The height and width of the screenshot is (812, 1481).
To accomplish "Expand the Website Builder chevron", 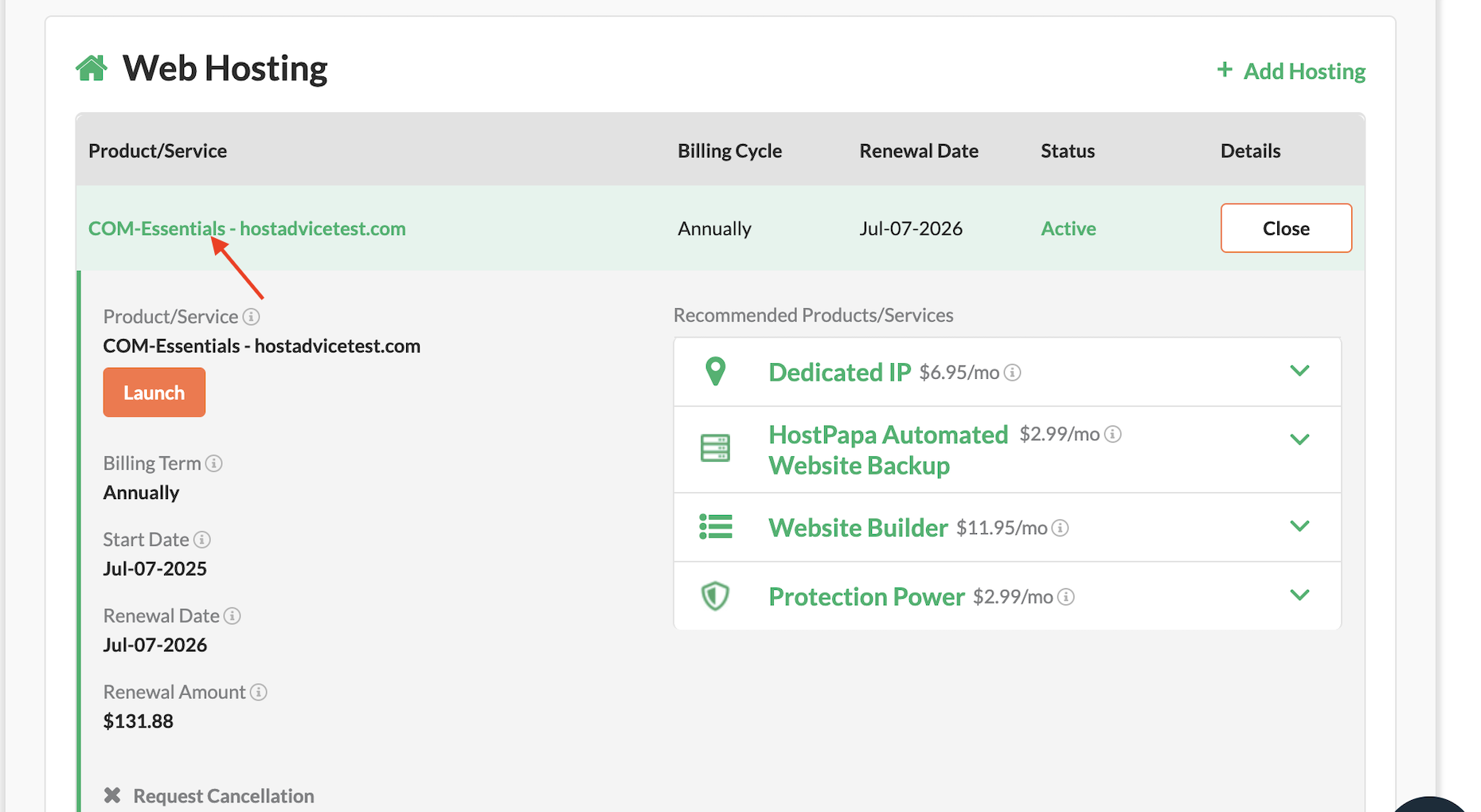I will [x=1299, y=526].
